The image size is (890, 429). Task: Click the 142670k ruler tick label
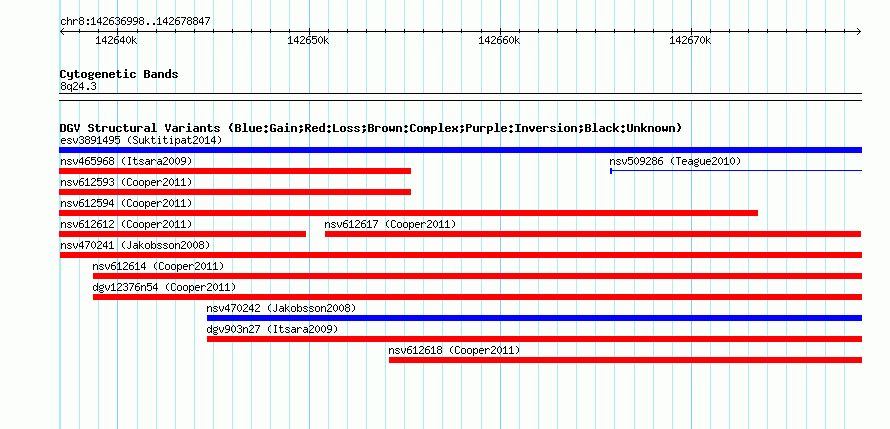point(690,41)
